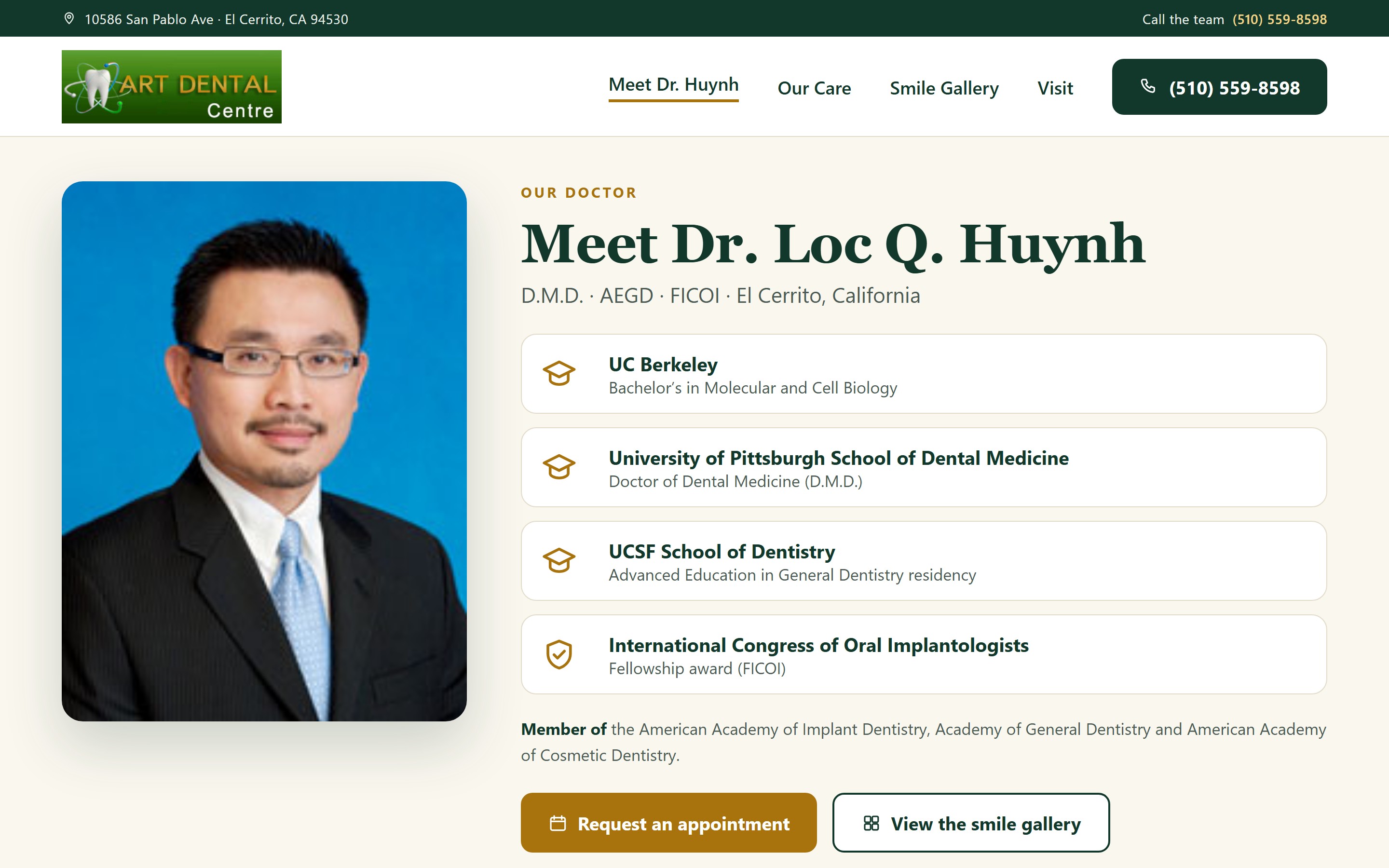Click Bachelor's in Molecular and Cell Biology text
1389x868 pixels.
coord(752,388)
